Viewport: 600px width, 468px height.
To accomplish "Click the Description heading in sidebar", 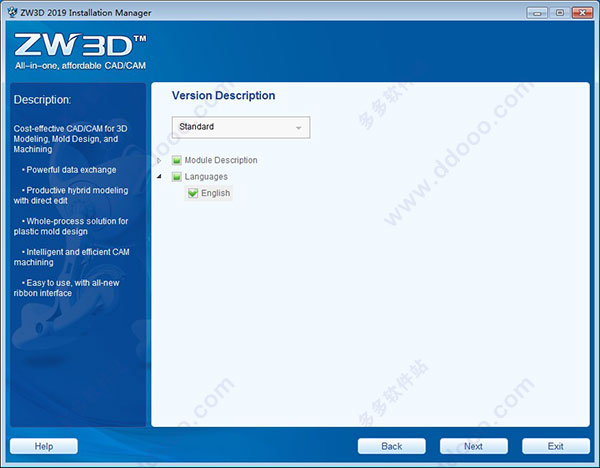I will pyautogui.click(x=42, y=100).
